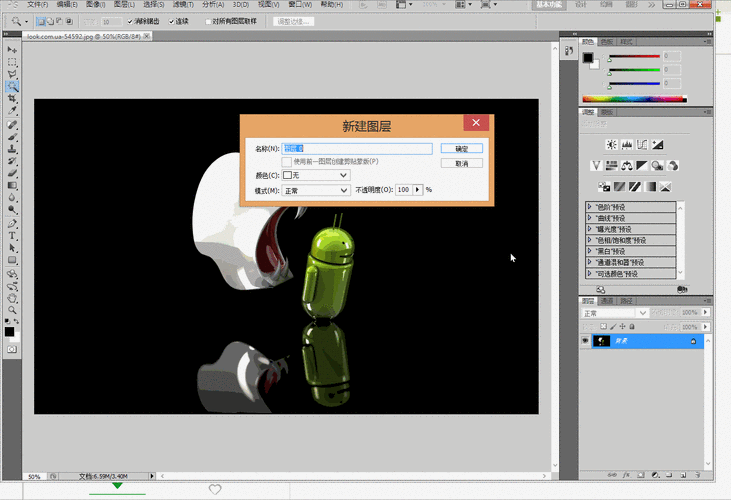Click the foreground color swatch in Color panel
This screenshot has height=500, width=731.
click(587, 58)
